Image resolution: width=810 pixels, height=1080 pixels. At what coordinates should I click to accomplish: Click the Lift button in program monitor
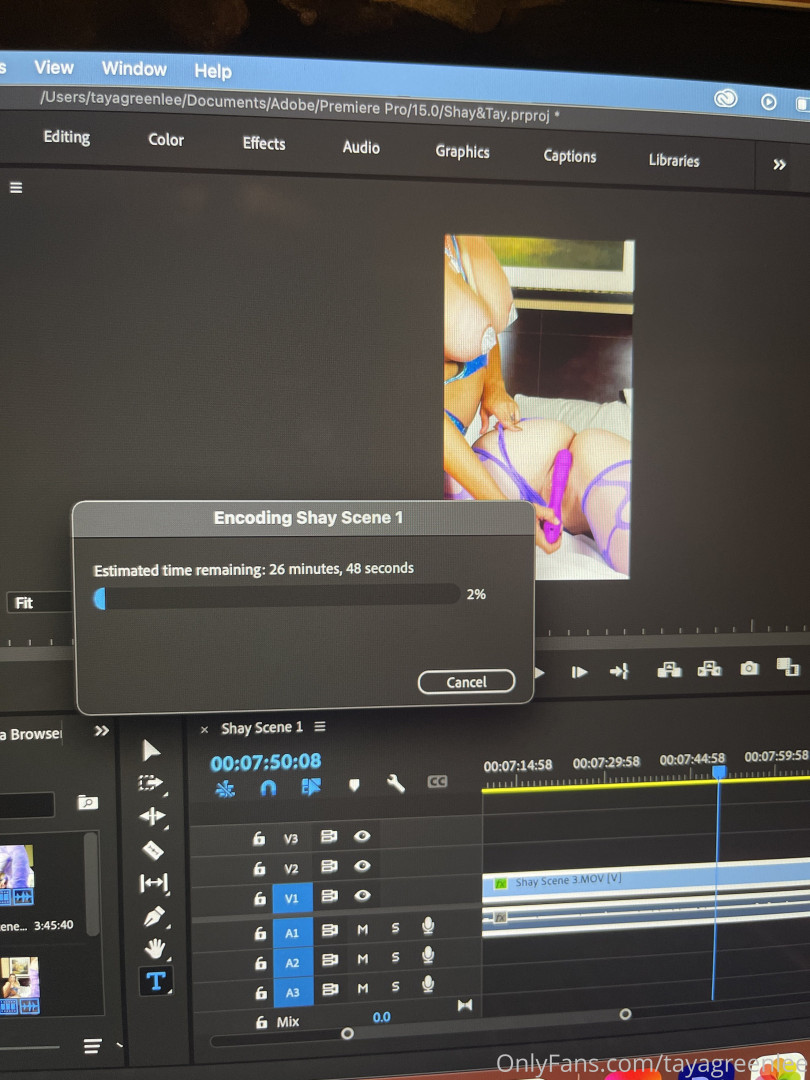(x=669, y=669)
